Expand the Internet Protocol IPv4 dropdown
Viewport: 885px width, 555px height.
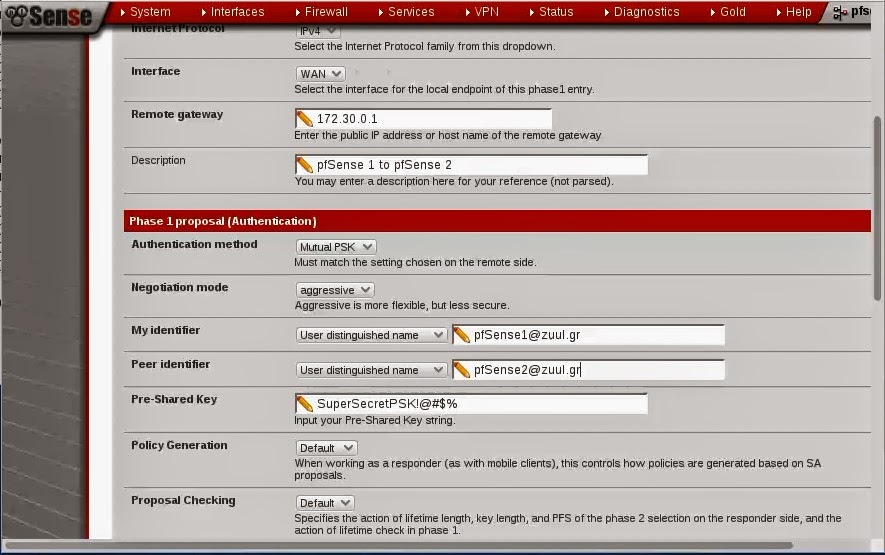[x=318, y=31]
